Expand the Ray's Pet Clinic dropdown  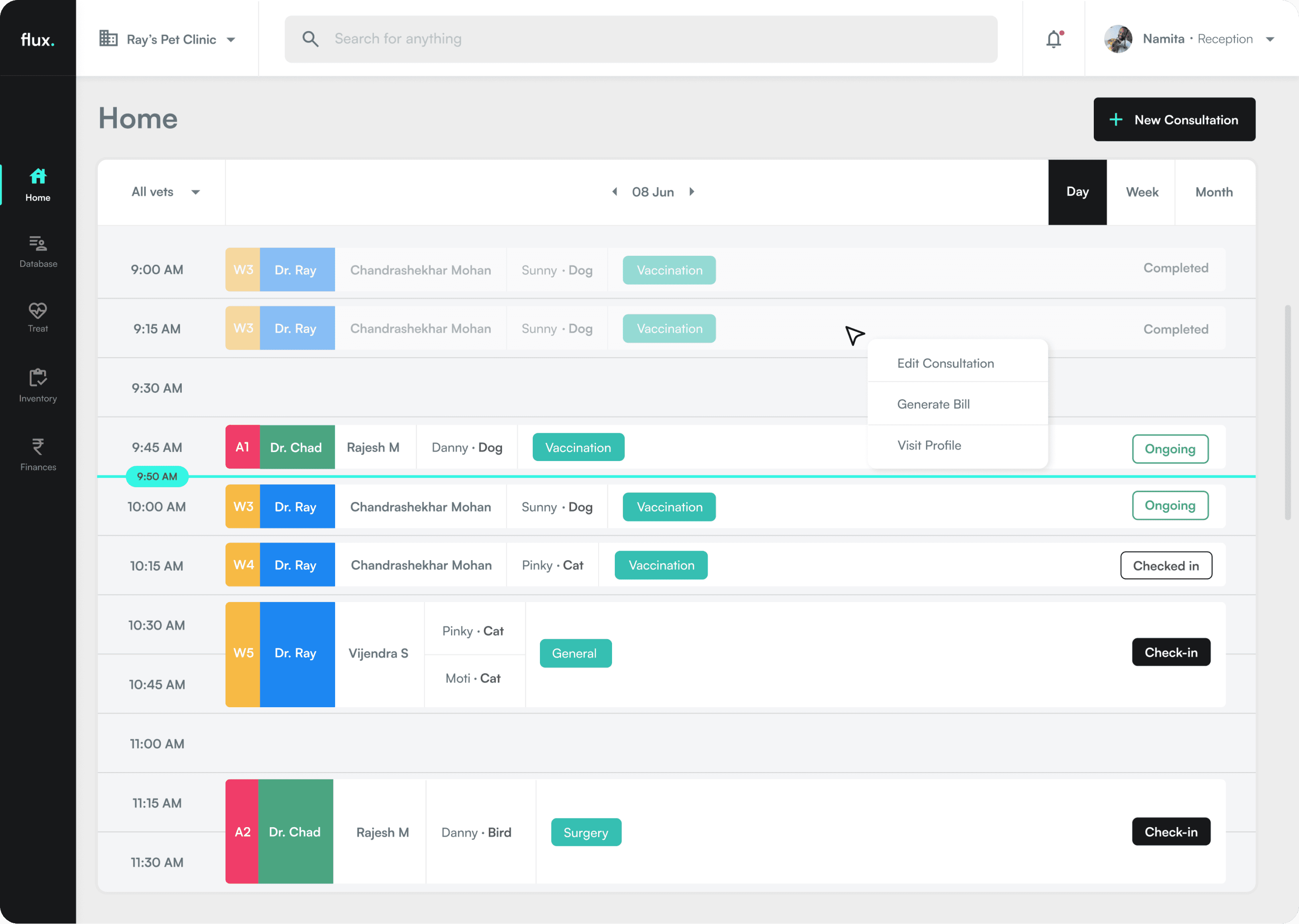tap(231, 40)
